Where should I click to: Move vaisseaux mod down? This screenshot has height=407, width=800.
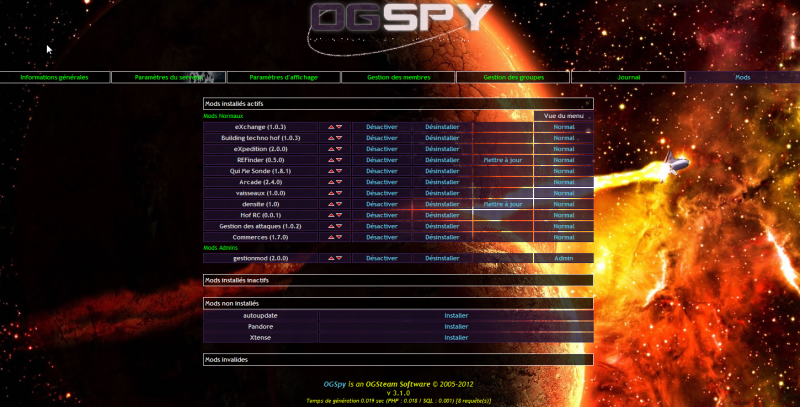339,193
